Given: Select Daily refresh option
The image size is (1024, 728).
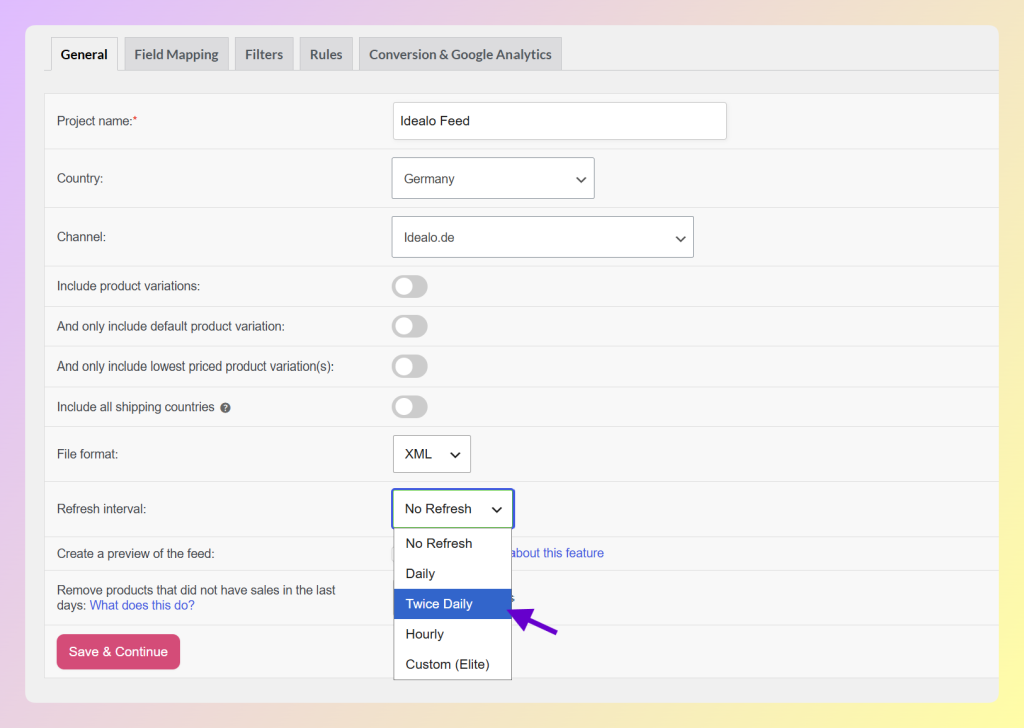Looking at the screenshot, I should point(453,573).
